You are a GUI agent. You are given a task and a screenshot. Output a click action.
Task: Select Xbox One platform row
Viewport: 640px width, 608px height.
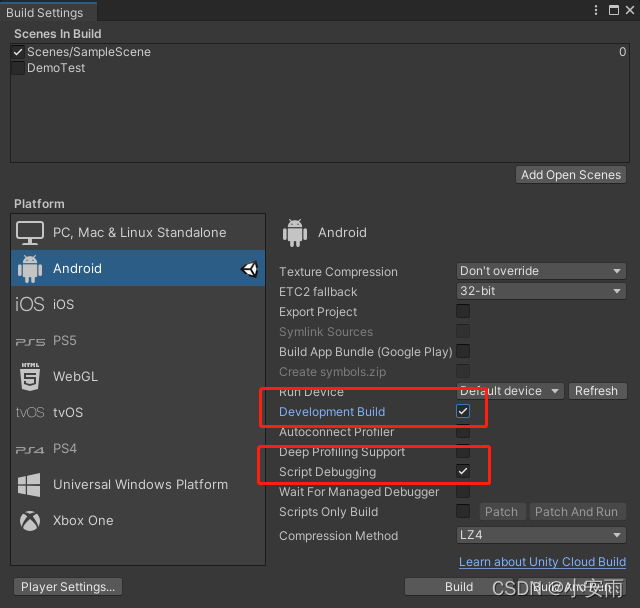(x=138, y=521)
